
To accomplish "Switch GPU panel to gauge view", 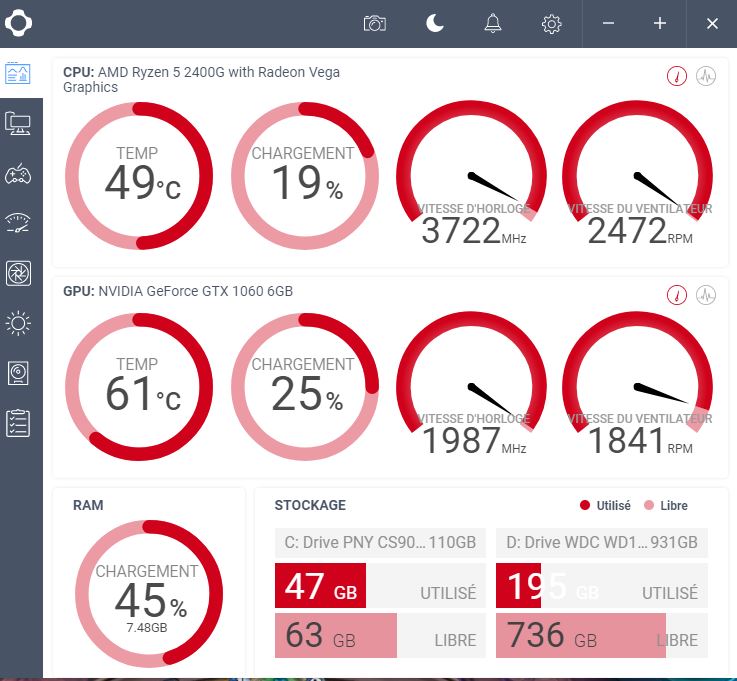I will (x=677, y=295).
